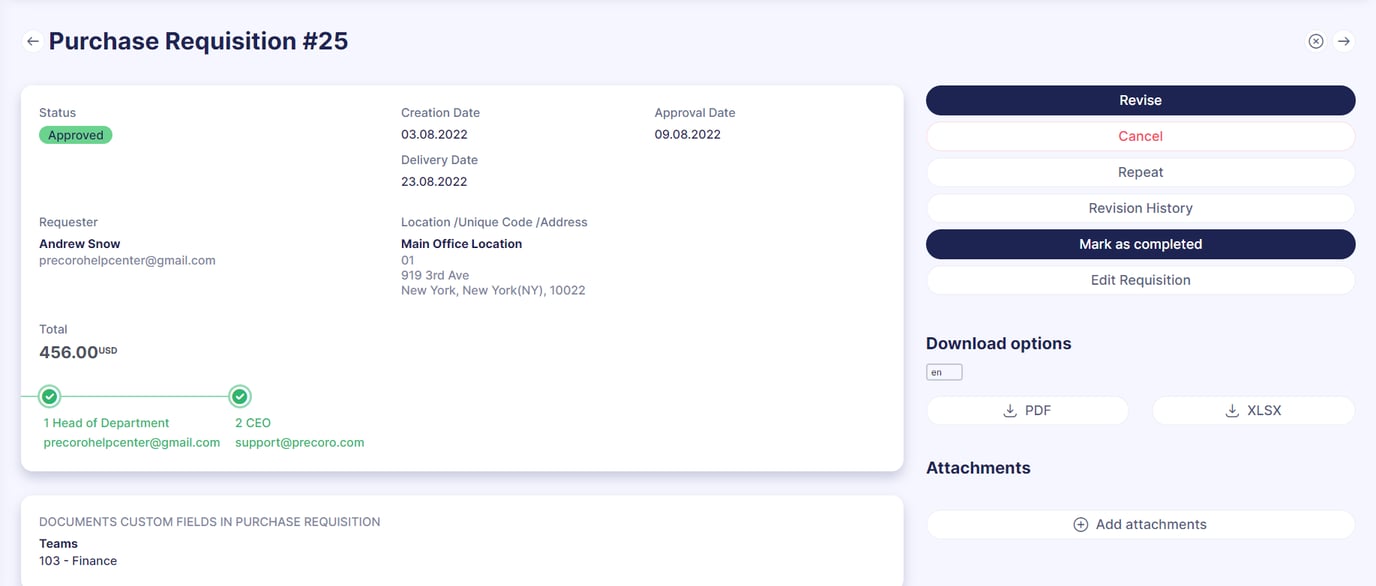
Task: Repeat this requisition
Action: [1140, 172]
